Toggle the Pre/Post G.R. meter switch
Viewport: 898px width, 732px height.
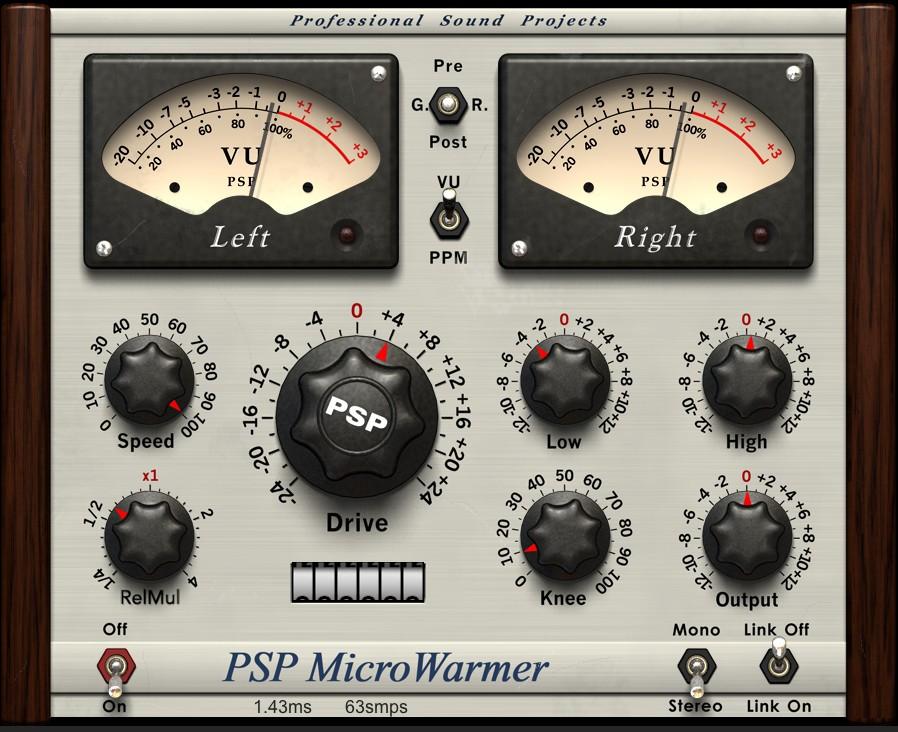[448, 104]
